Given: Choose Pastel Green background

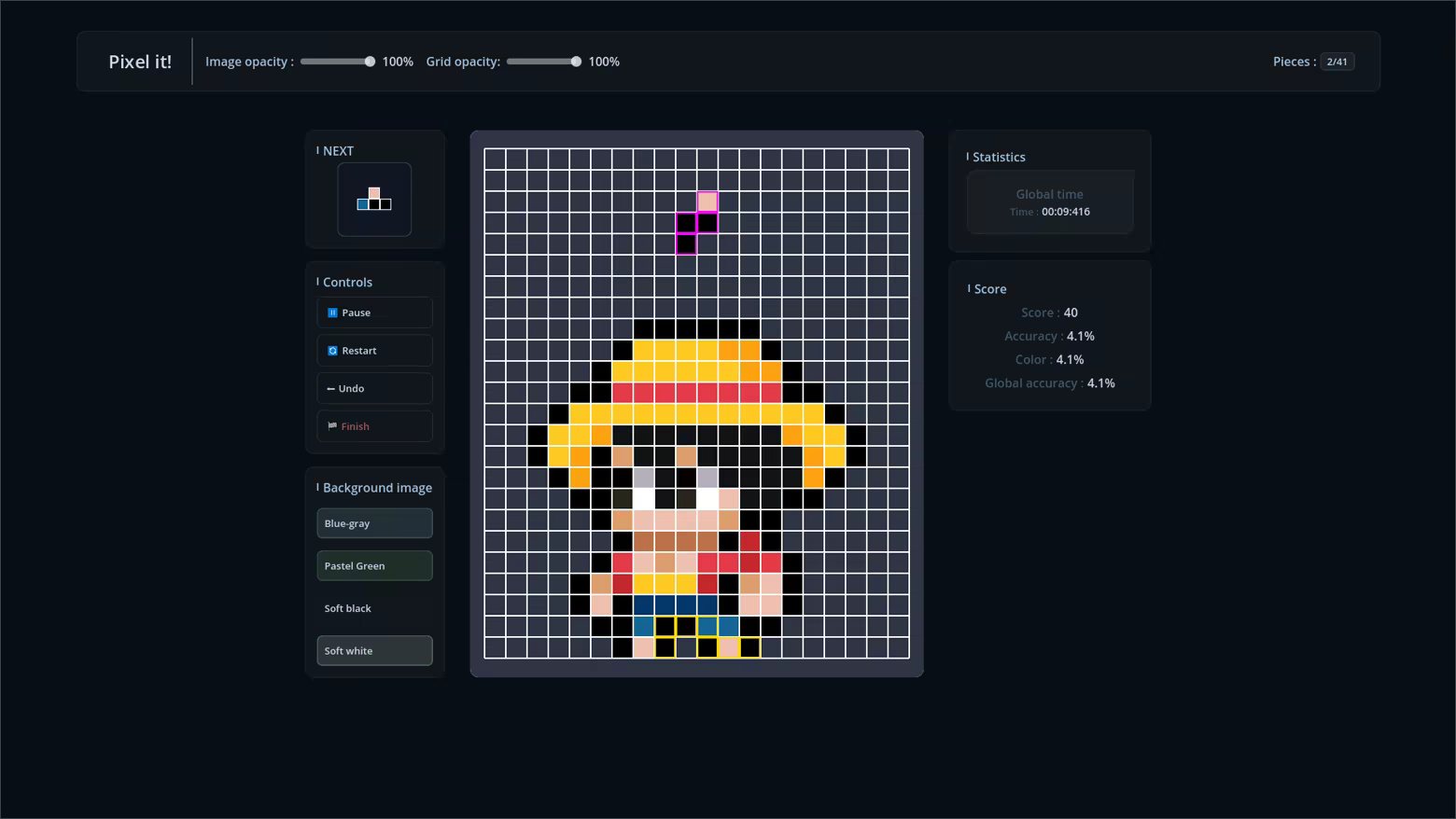Looking at the screenshot, I should click(374, 566).
